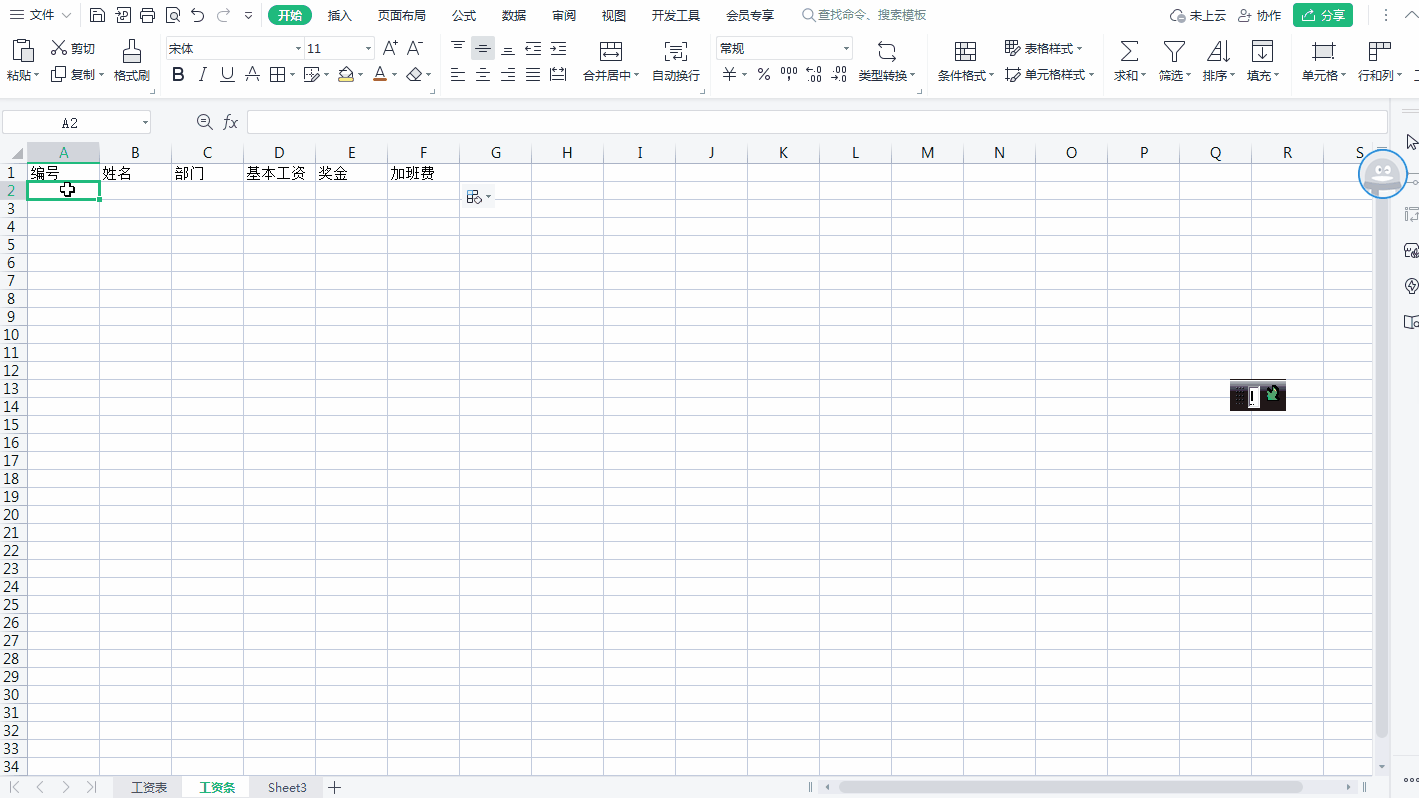
Task: Apply strikethrough text formatting
Action: 253,74
